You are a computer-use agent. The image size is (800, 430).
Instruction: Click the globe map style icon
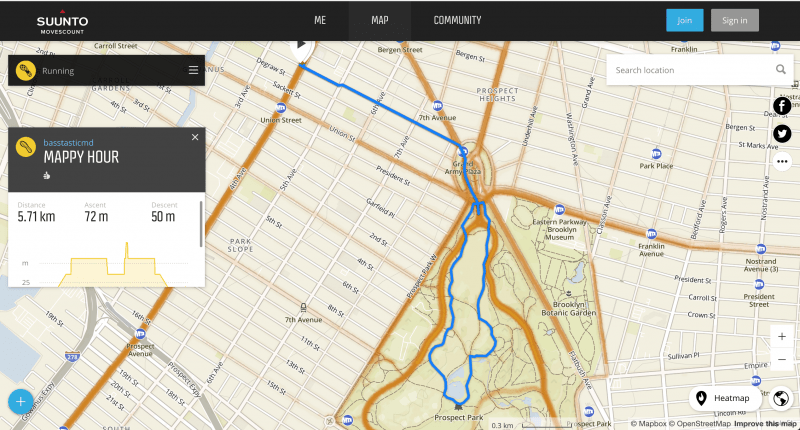coord(781,399)
